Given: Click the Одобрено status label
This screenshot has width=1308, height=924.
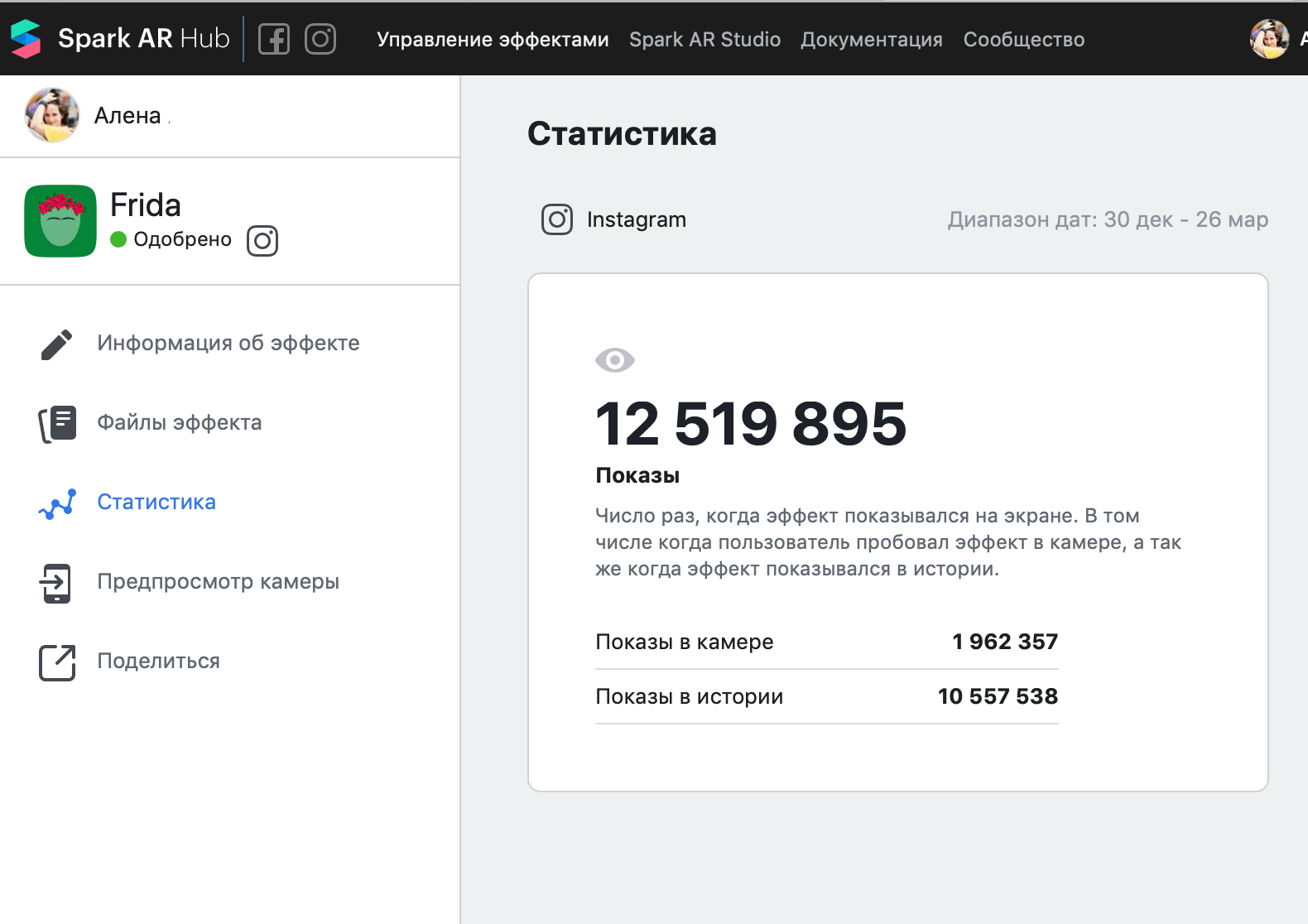Looking at the screenshot, I should 183,239.
